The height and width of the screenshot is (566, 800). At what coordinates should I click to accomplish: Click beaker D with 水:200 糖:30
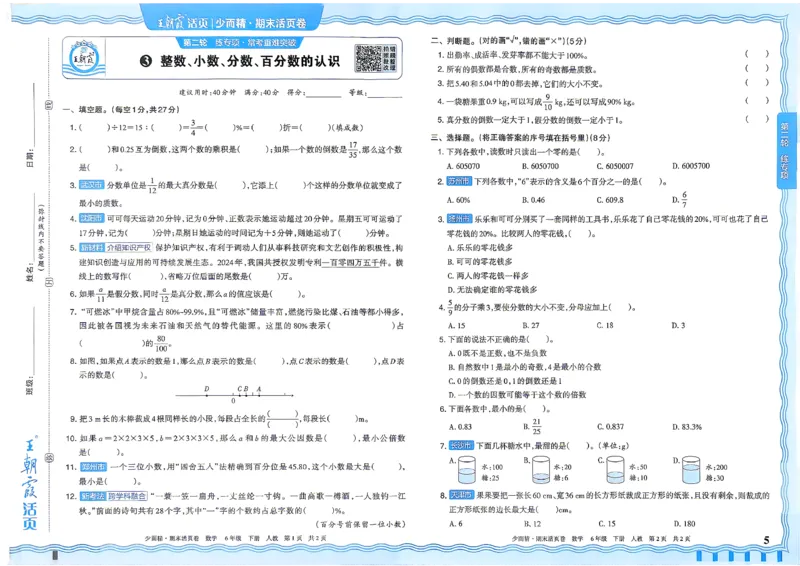pos(691,470)
